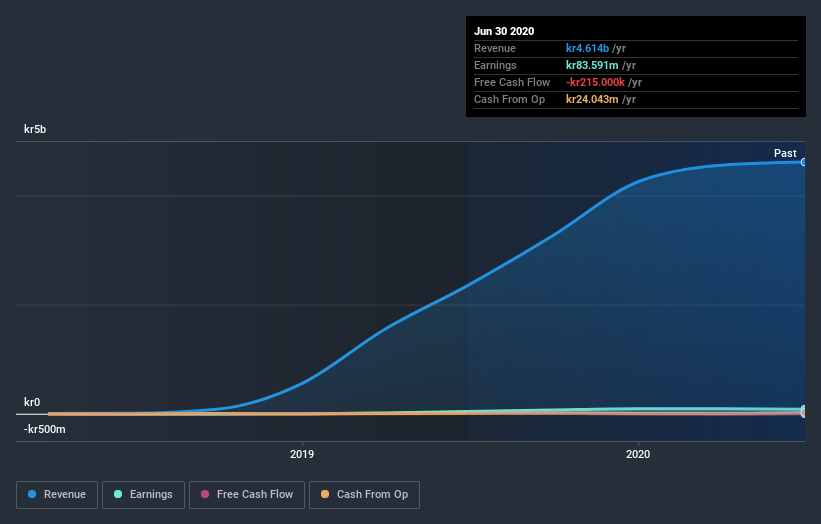Click the kr4.614b revenue value
This screenshot has height=524, width=821.
click(587, 48)
